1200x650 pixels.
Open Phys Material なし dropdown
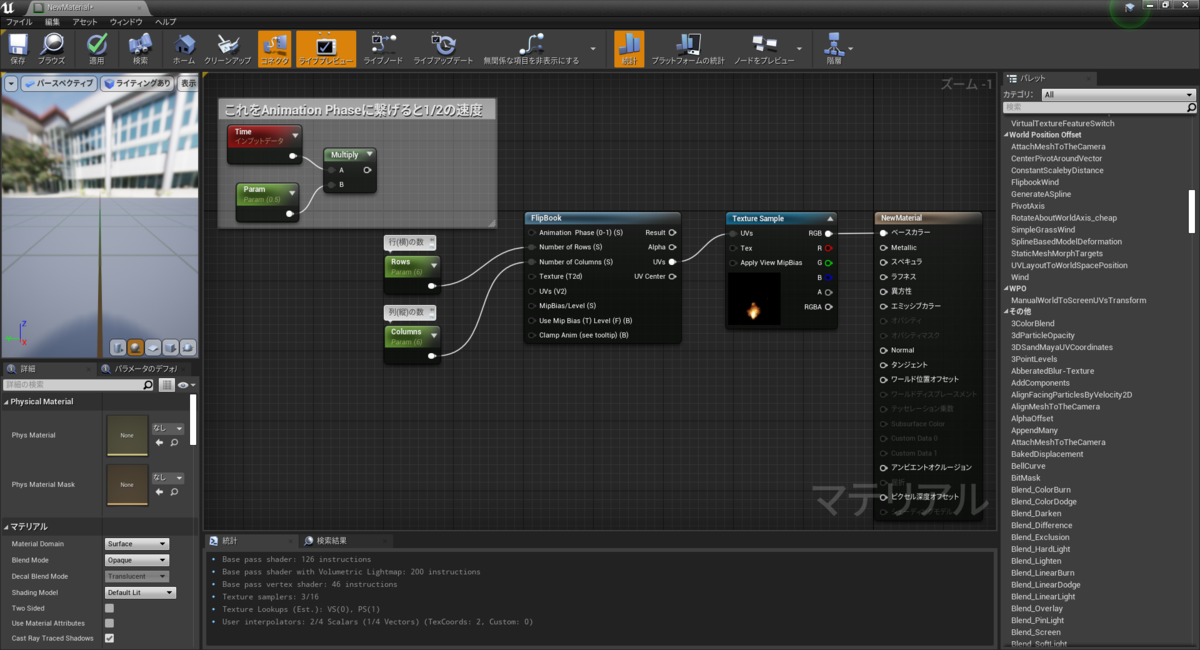pos(167,428)
